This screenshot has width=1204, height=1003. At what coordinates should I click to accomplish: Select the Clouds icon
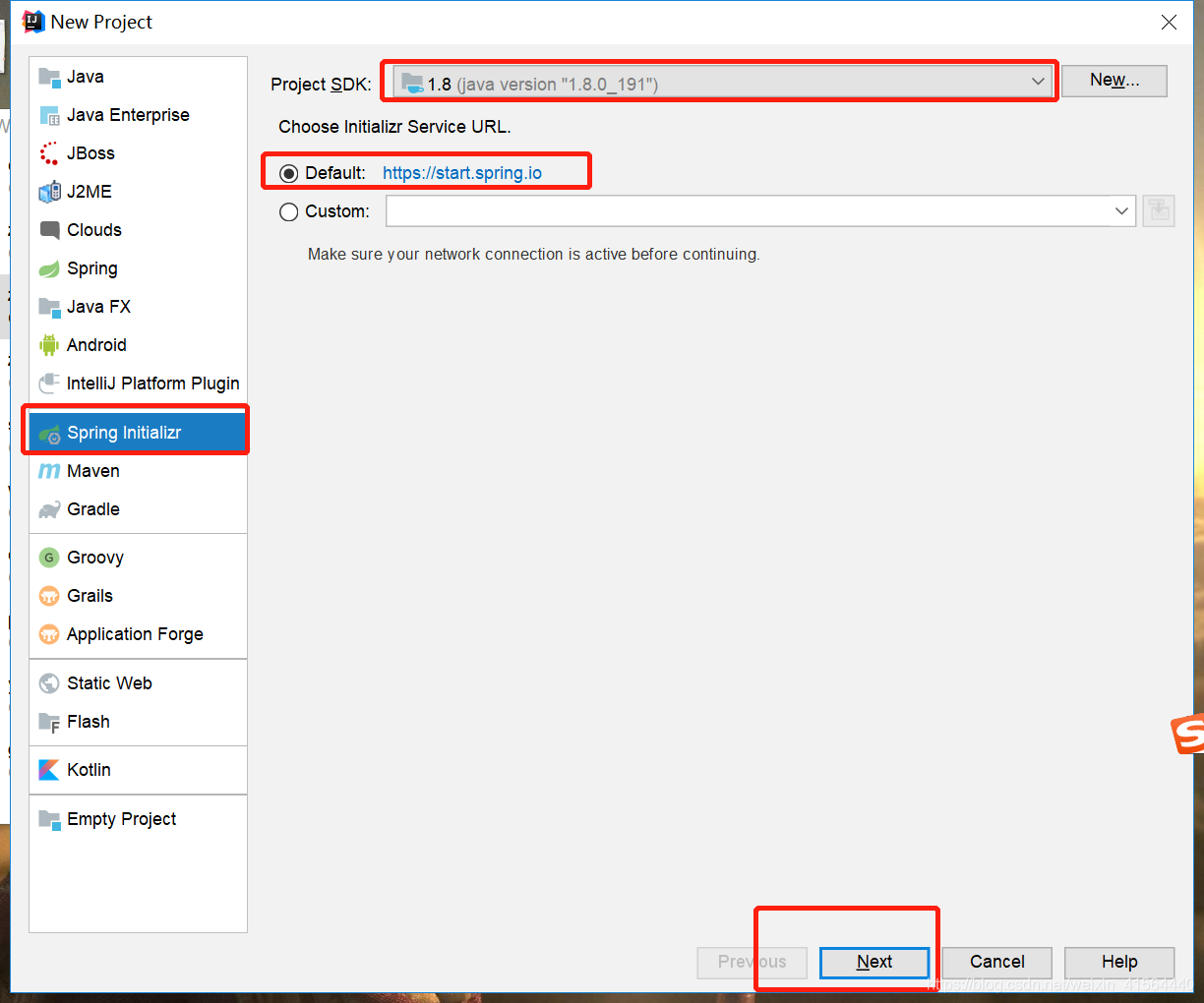[x=49, y=230]
